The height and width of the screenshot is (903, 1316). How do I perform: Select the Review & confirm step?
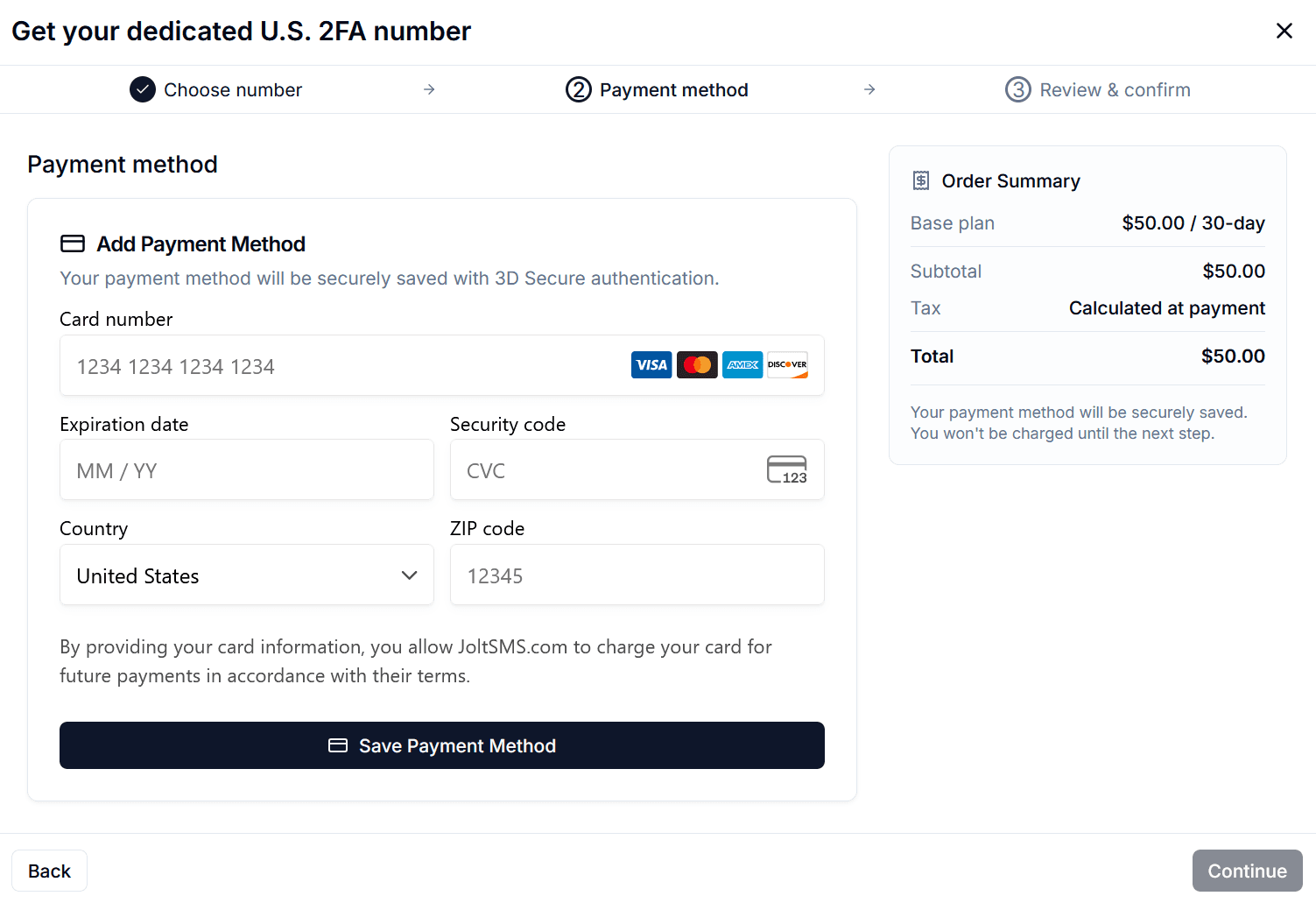pos(1115,89)
